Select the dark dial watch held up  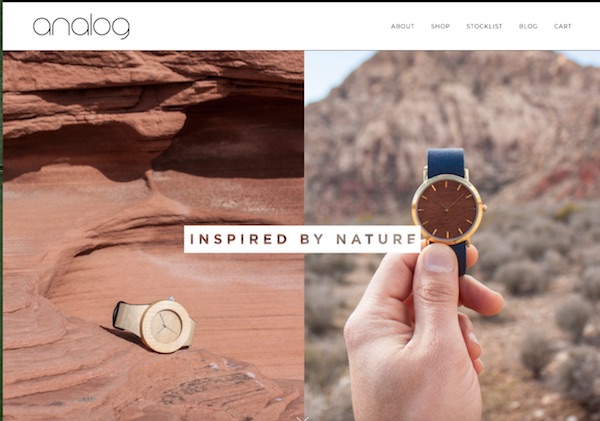click(x=448, y=209)
